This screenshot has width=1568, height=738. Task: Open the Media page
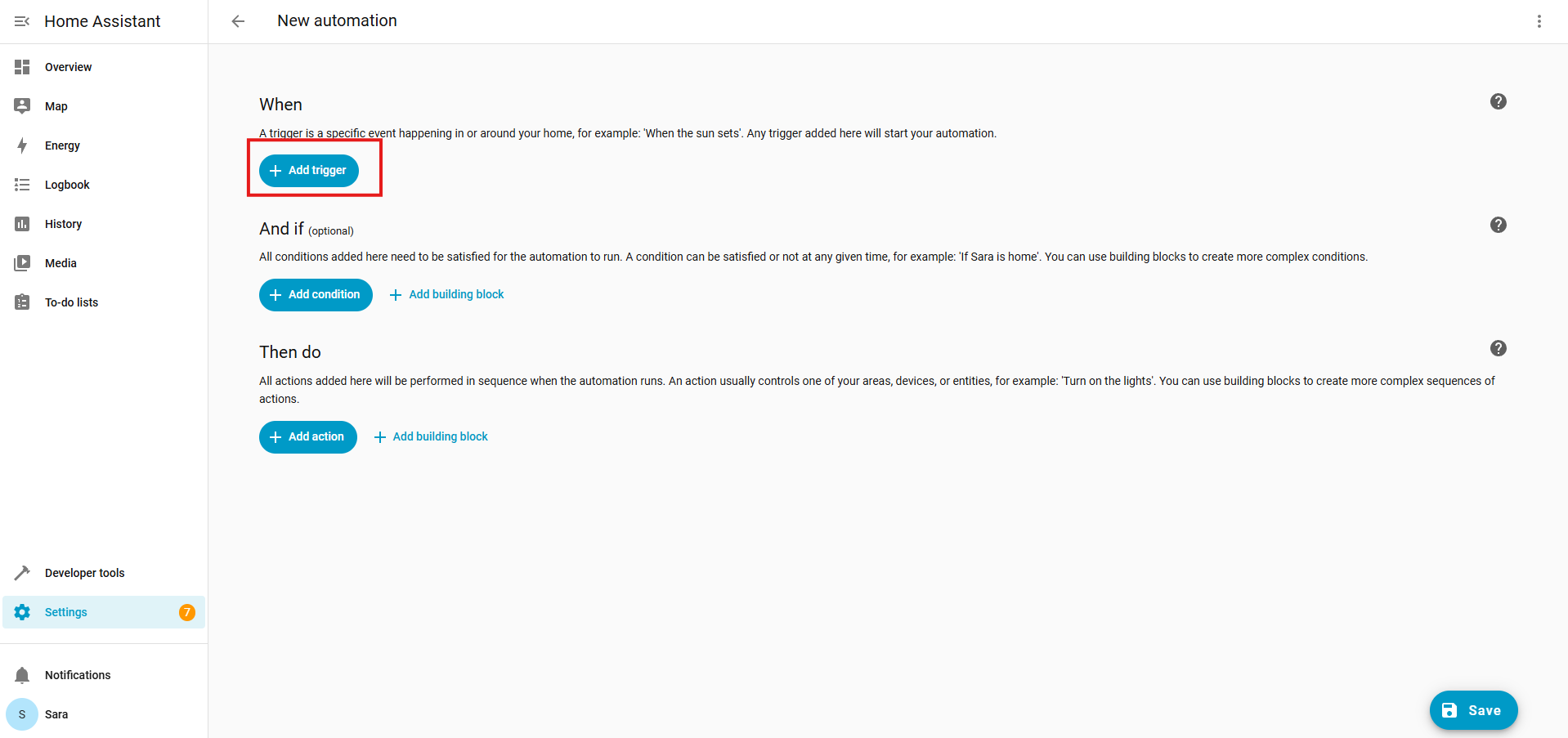pos(60,263)
